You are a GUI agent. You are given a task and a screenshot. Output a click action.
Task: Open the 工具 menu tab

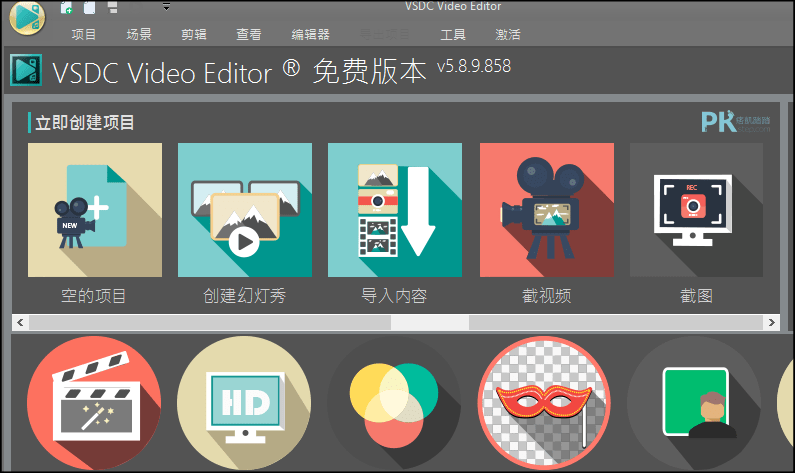point(453,34)
